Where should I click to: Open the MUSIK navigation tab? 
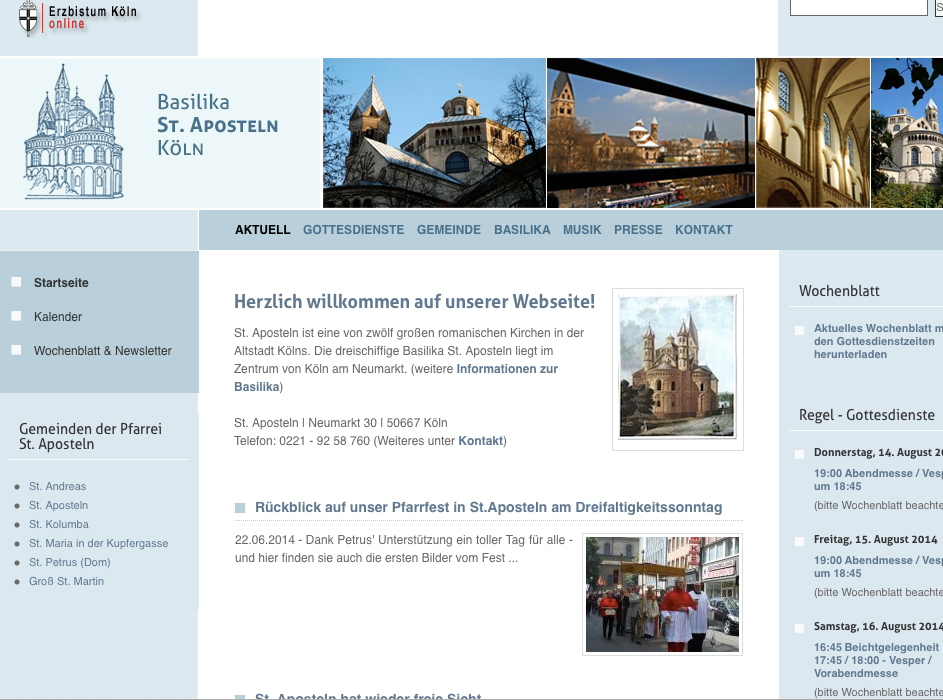[x=582, y=230]
